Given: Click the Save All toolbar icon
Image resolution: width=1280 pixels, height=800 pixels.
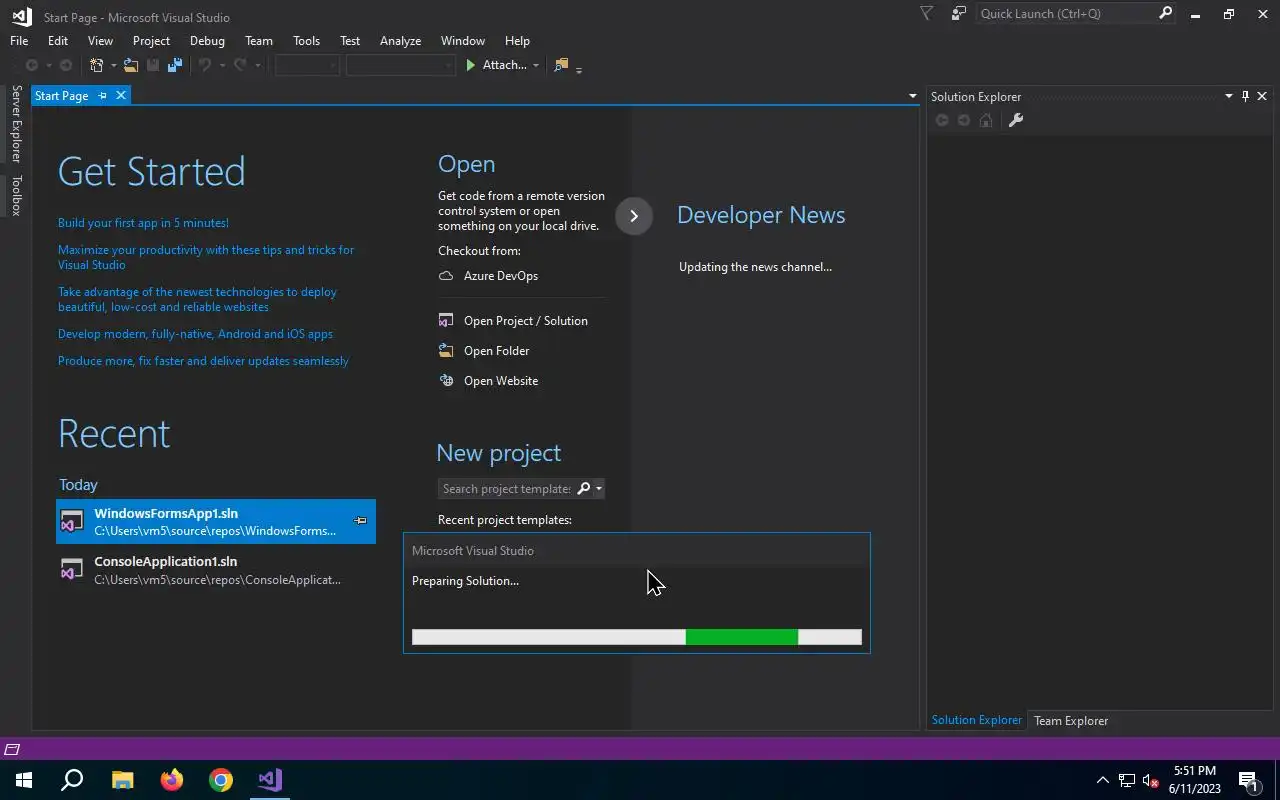Looking at the screenshot, I should pyautogui.click(x=175, y=65).
